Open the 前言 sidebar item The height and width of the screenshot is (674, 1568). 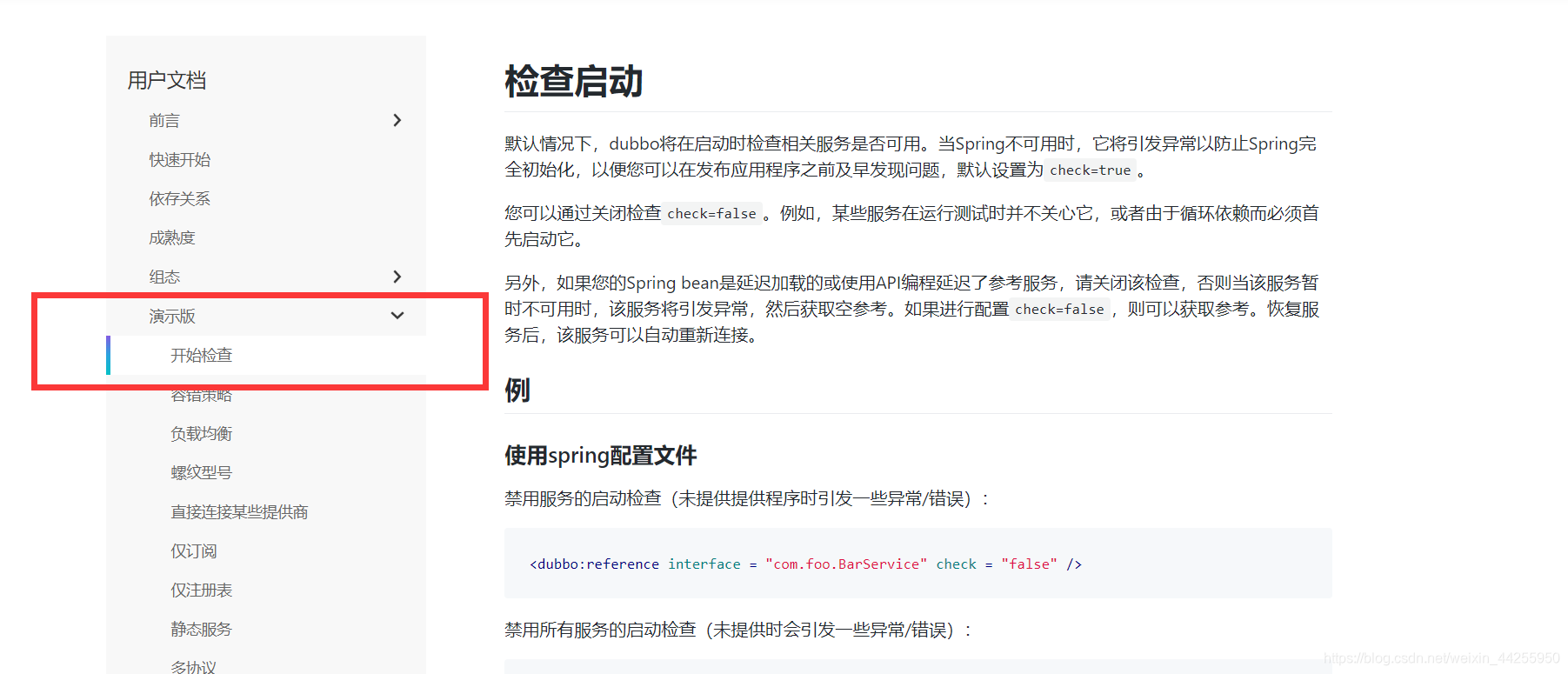[164, 120]
